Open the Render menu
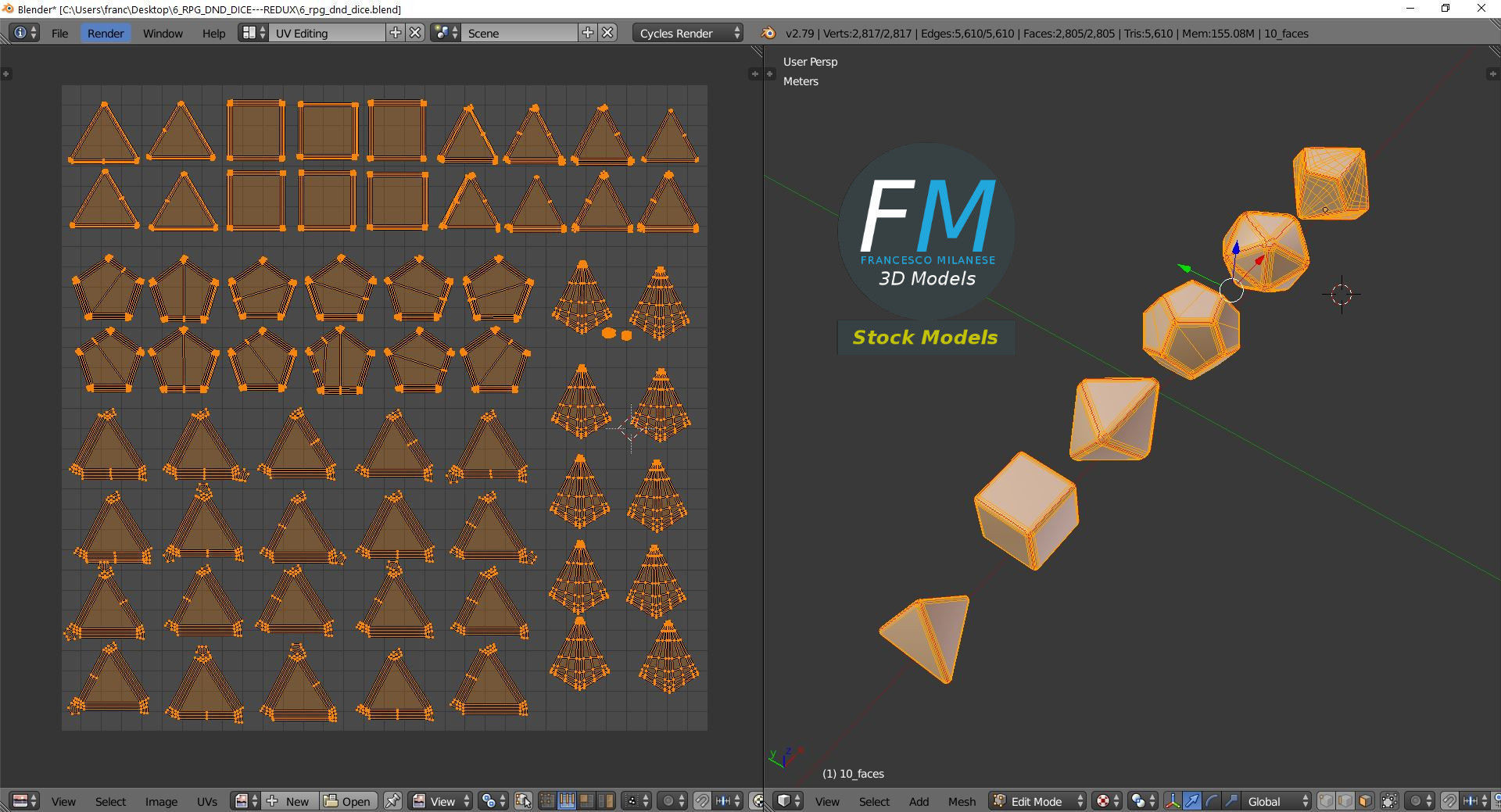1501x812 pixels. coord(106,33)
